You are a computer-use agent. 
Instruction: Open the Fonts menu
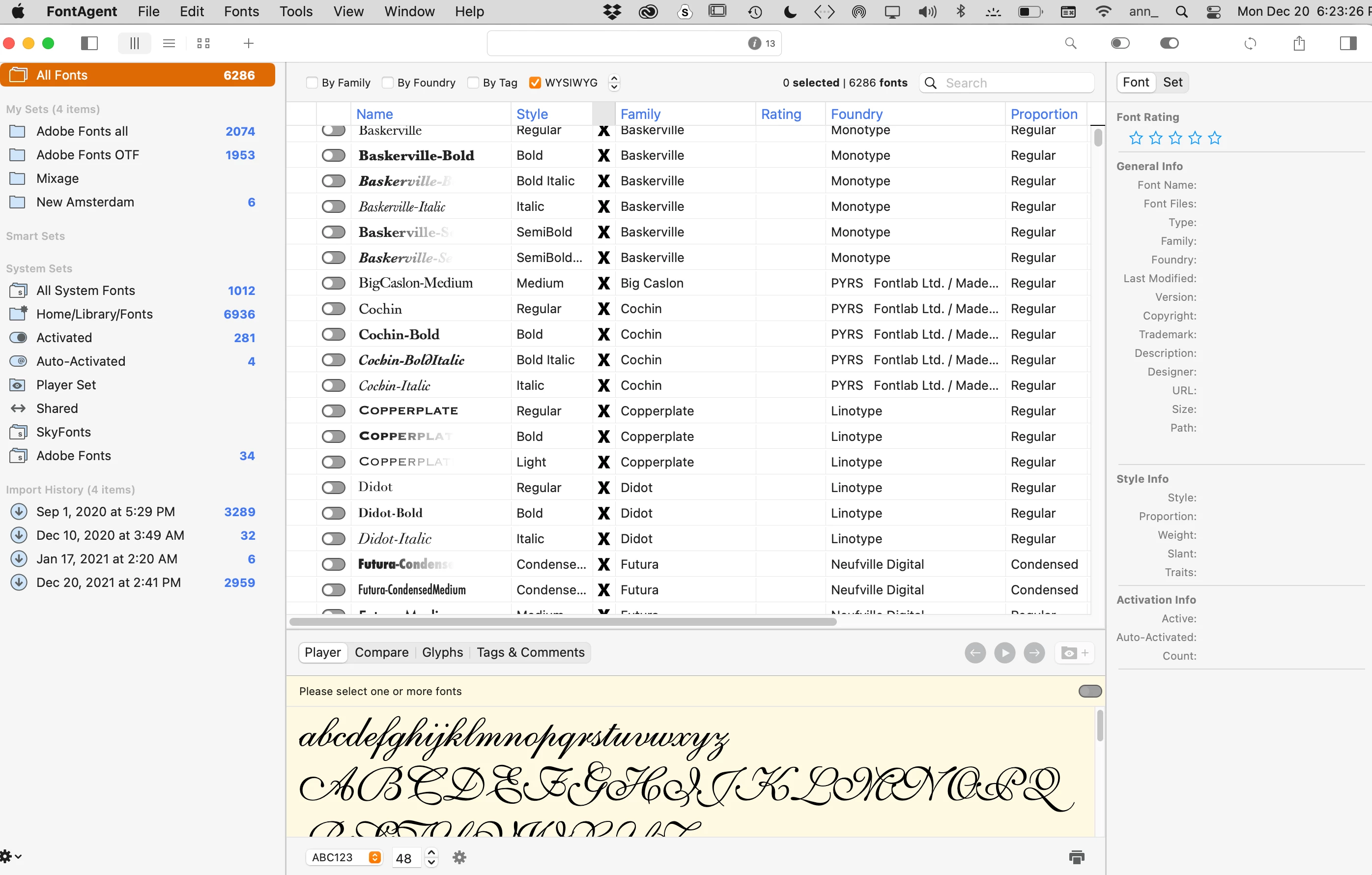point(241,11)
